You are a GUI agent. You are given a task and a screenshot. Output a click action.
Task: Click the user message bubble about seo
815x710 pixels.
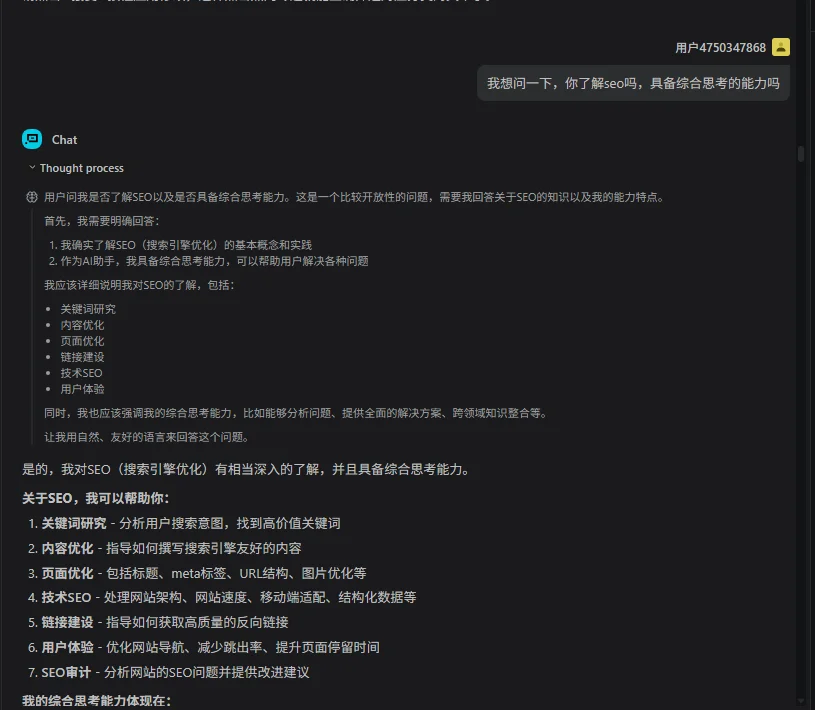[x=633, y=83]
